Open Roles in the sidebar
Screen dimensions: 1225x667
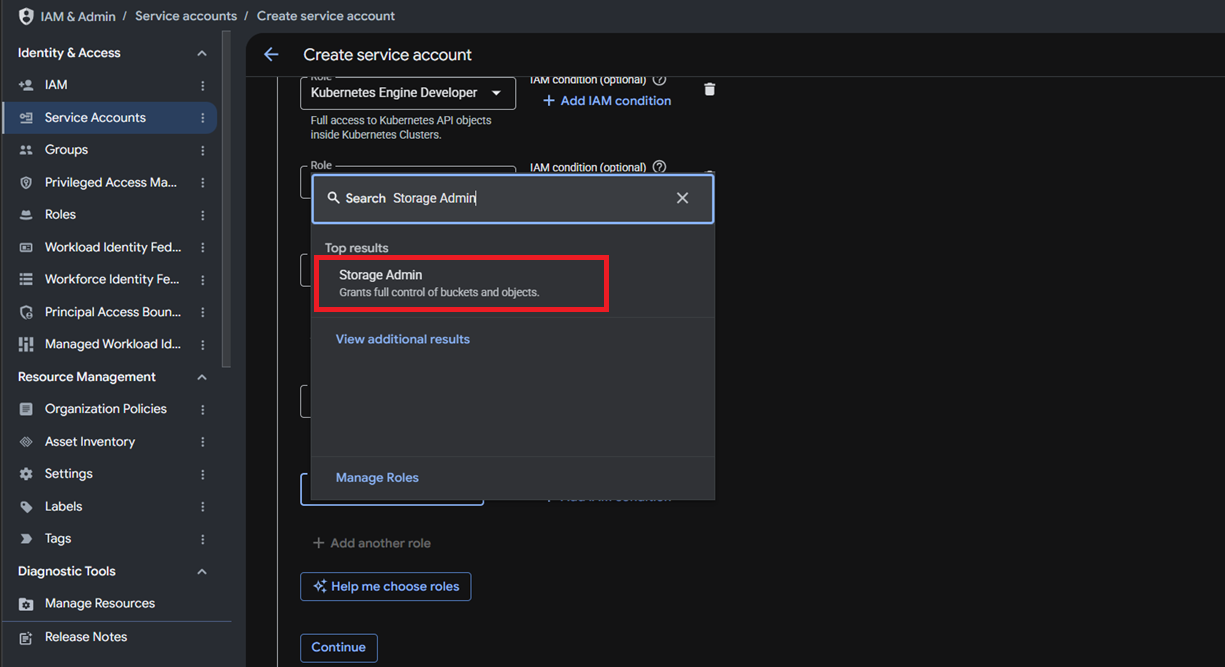60,215
